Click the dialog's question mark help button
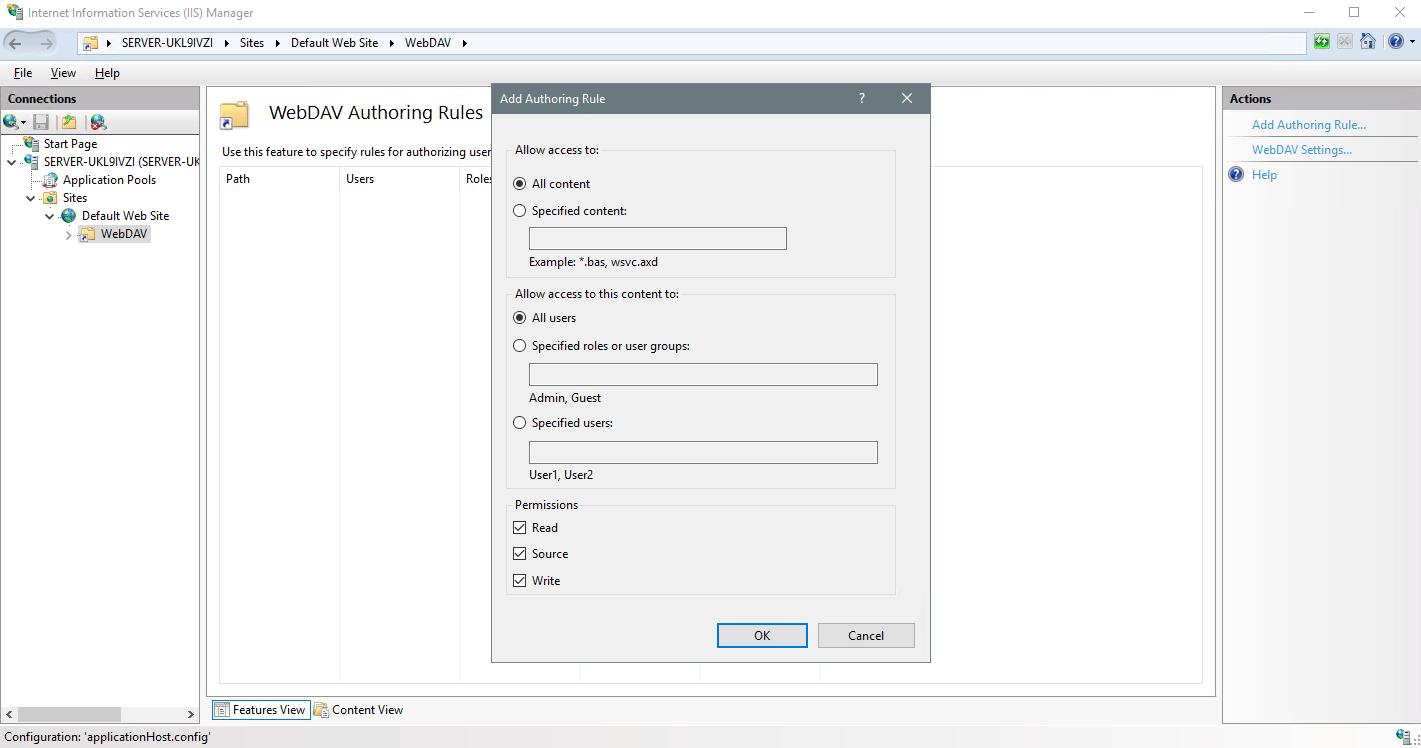This screenshot has height=748, width=1421. pos(861,99)
